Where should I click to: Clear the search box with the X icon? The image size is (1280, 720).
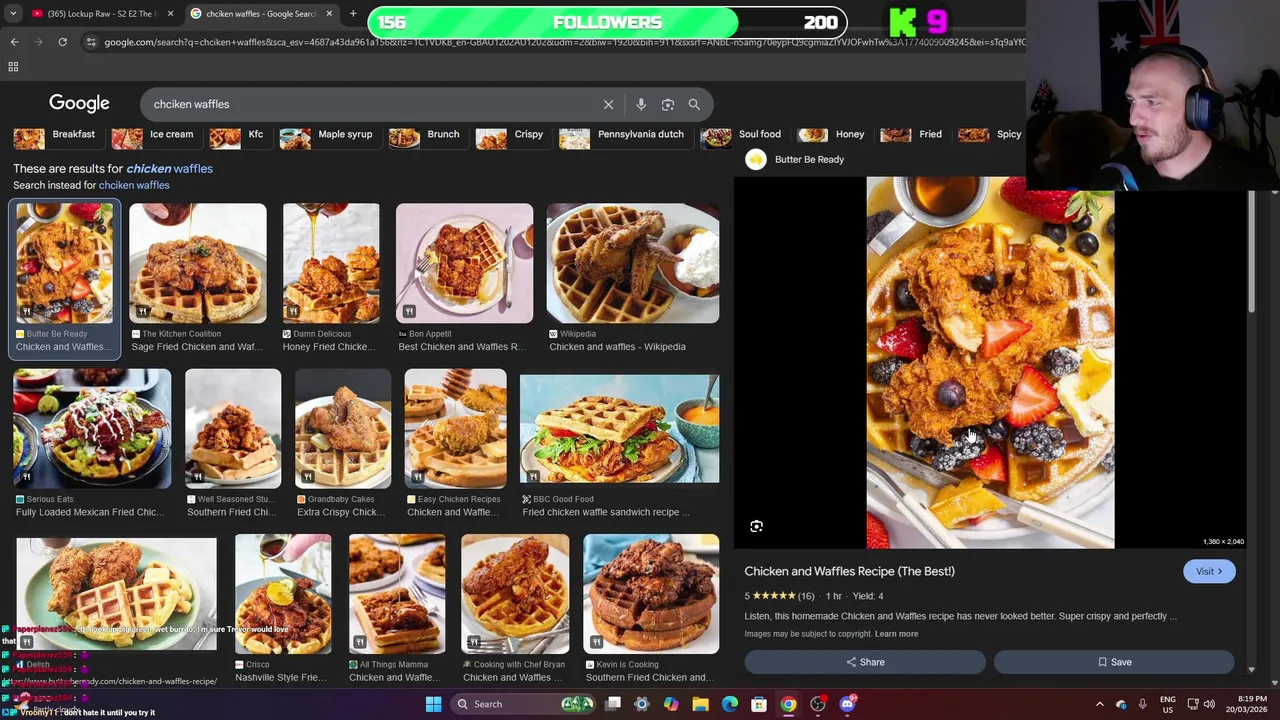(608, 104)
